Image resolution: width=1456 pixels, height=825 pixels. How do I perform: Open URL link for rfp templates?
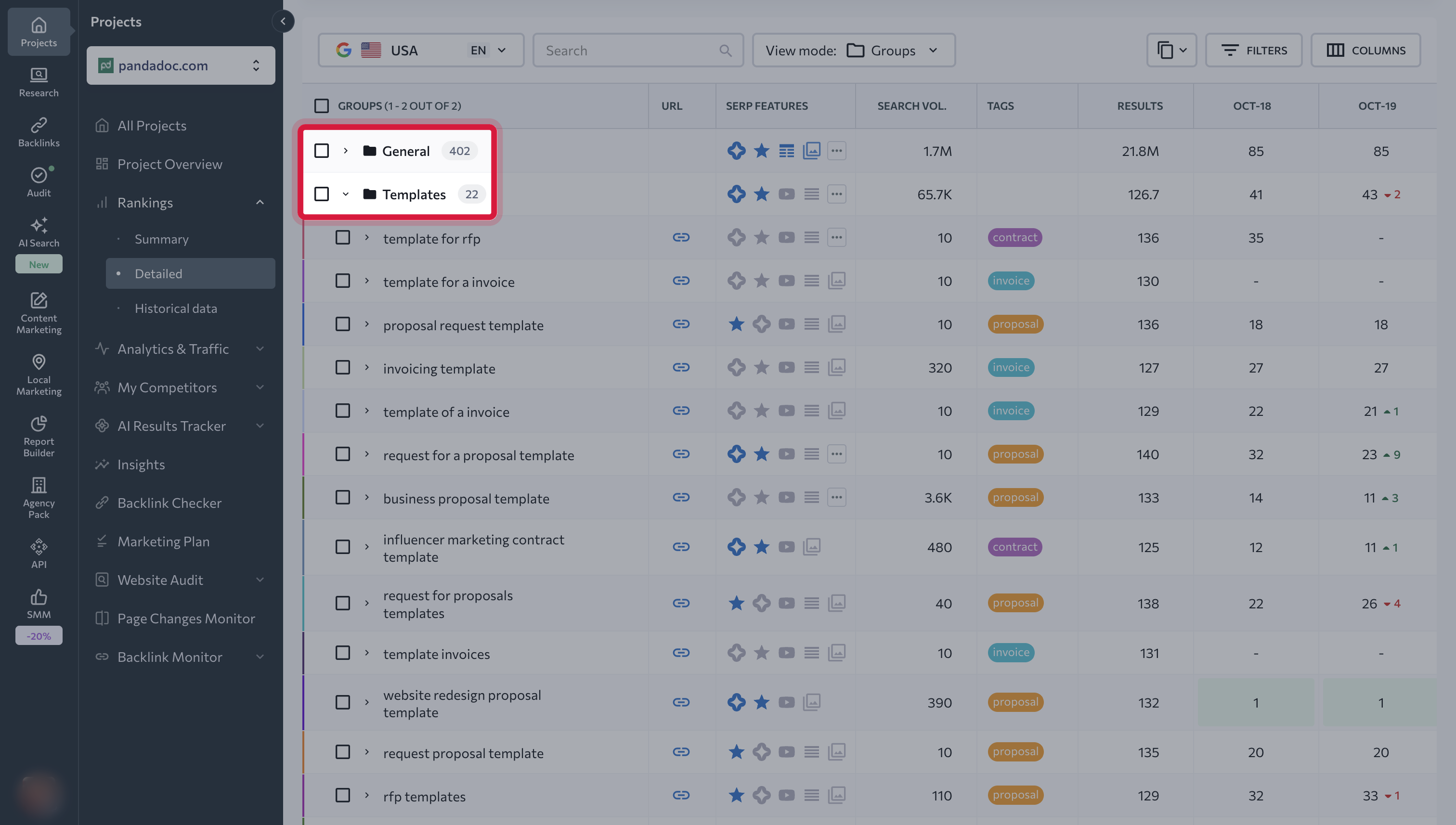click(x=681, y=795)
